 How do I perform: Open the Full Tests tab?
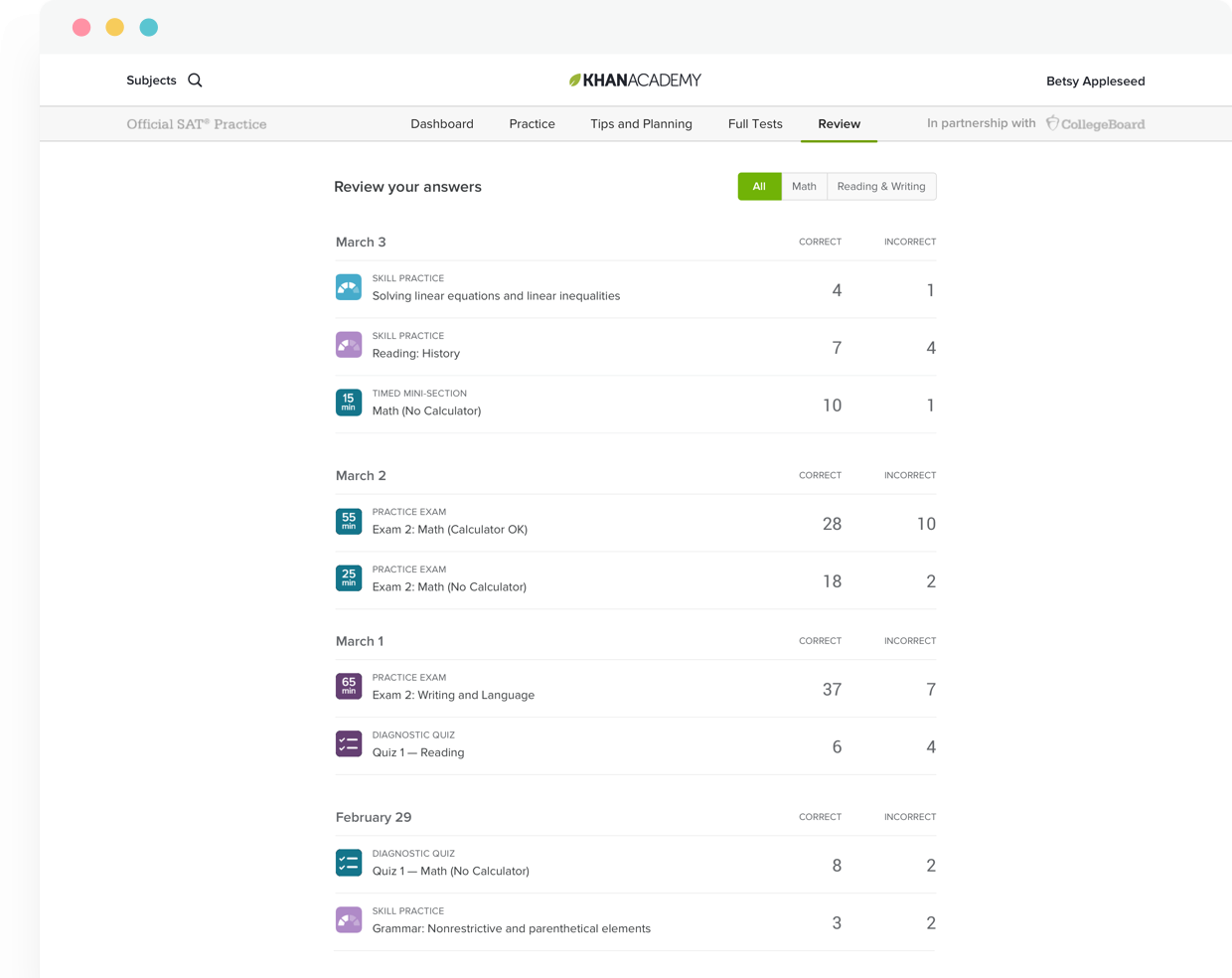pyautogui.click(x=755, y=124)
